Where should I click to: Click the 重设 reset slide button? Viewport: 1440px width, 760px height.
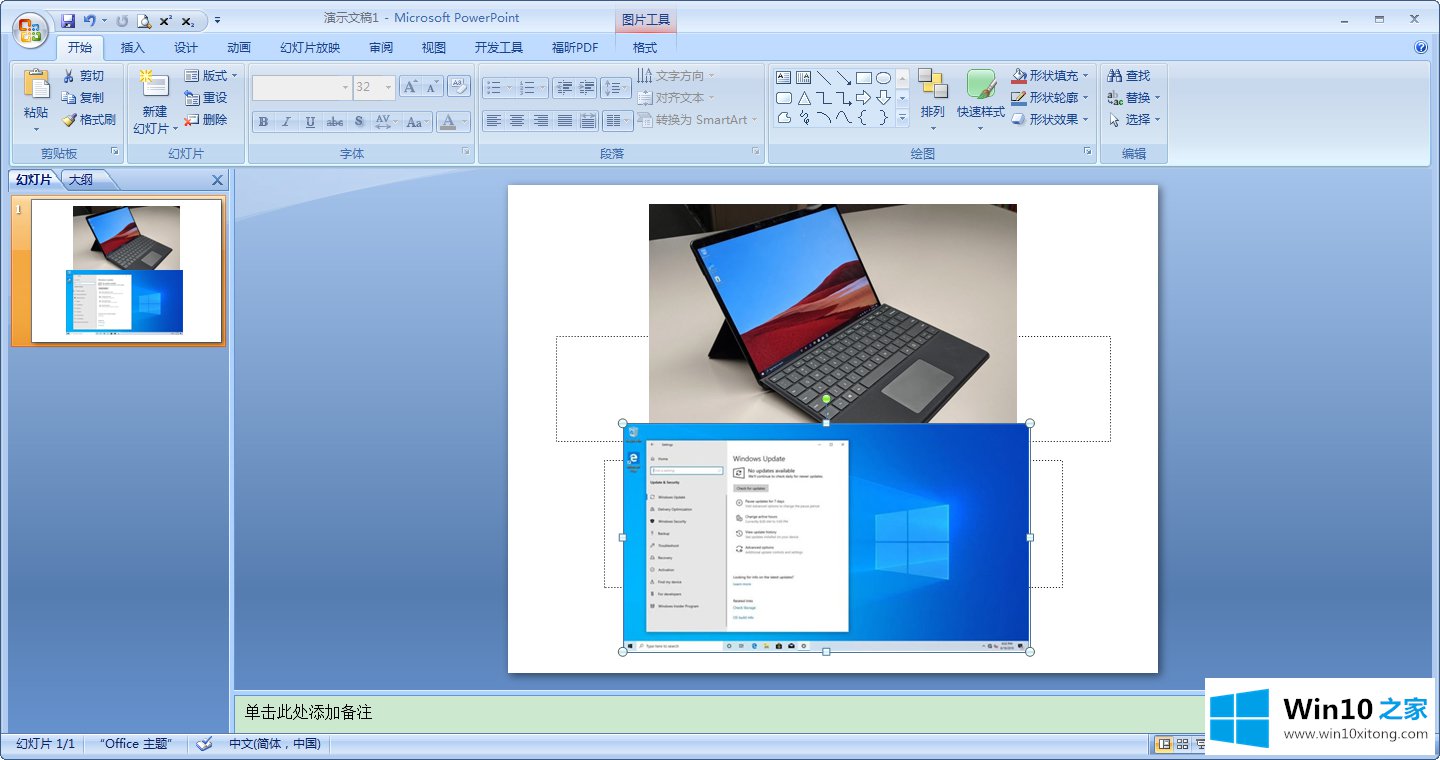pos(206,98)
